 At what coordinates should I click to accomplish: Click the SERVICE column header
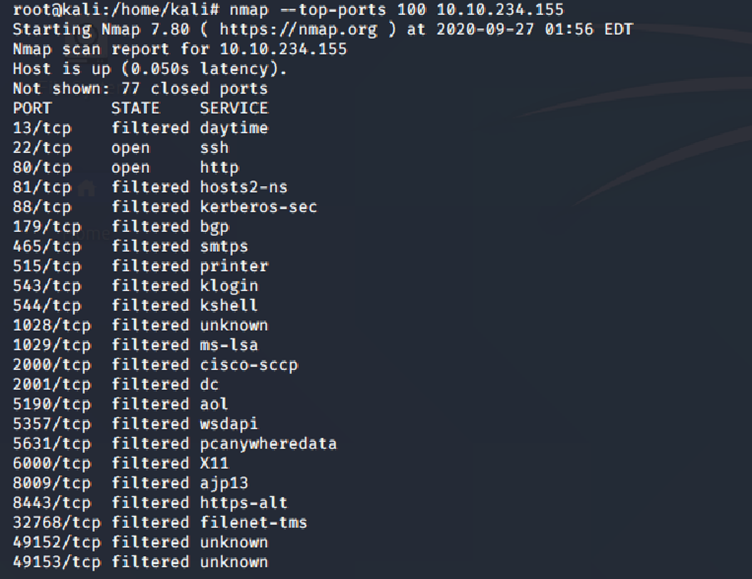234,108
